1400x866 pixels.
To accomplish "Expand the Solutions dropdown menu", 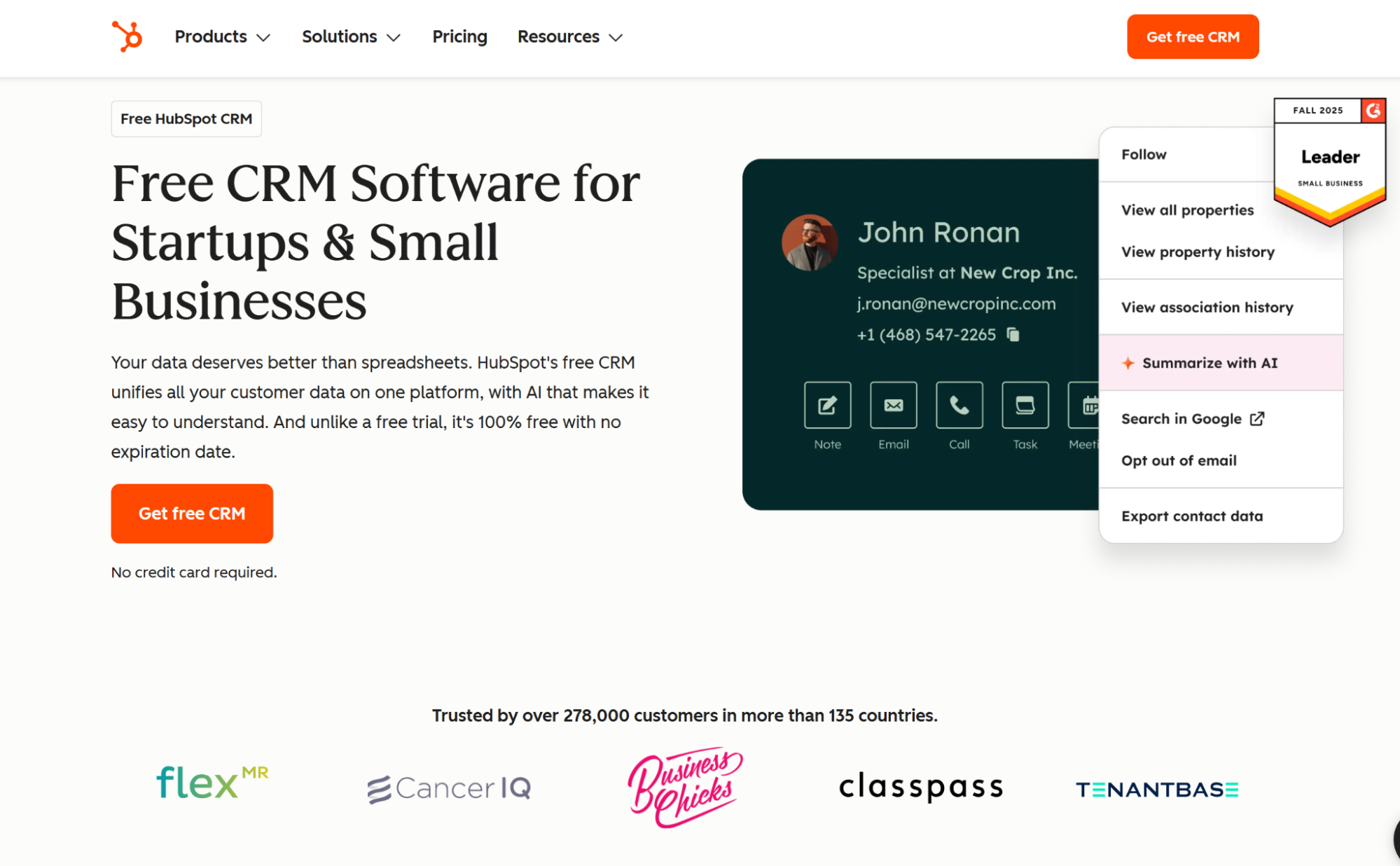I will click(x=351, y=36).
